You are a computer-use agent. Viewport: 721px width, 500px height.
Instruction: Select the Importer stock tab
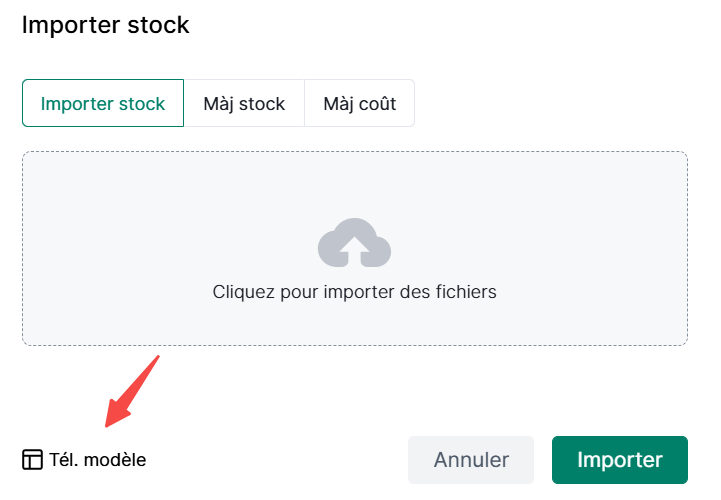click(x=103, y=104)
